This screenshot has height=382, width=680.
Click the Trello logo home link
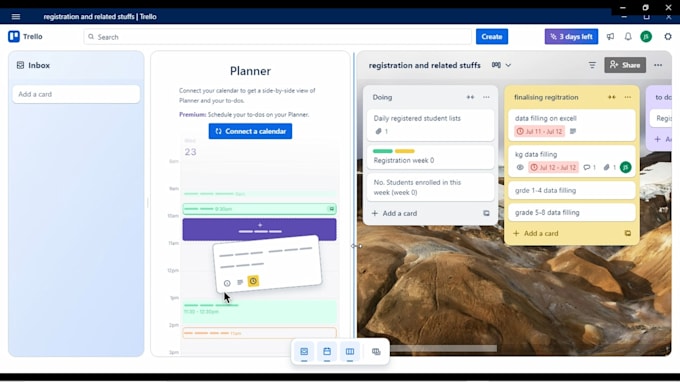pyautogui.click(x=25, y=36)
